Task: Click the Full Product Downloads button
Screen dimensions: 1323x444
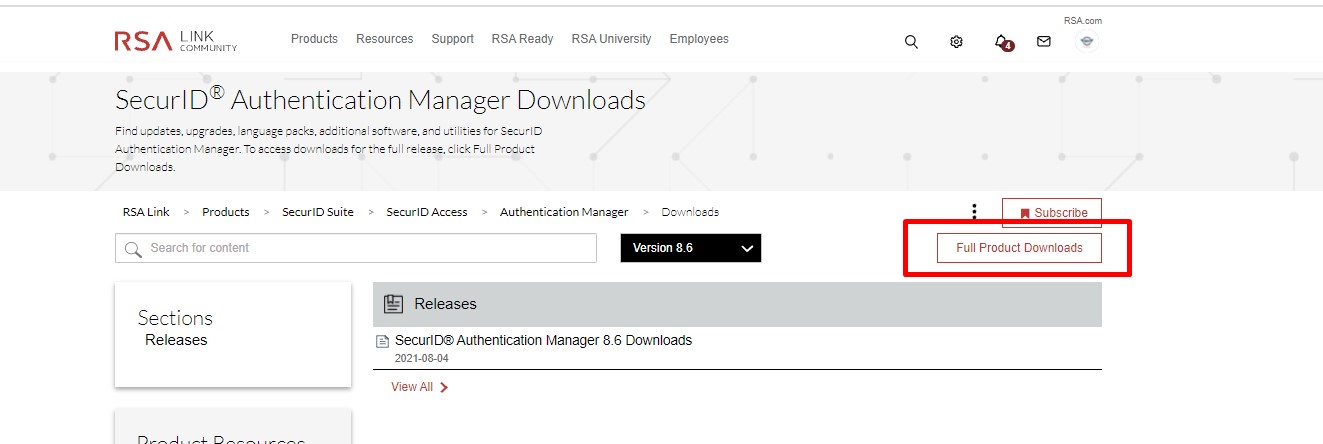Action: 1019,248
